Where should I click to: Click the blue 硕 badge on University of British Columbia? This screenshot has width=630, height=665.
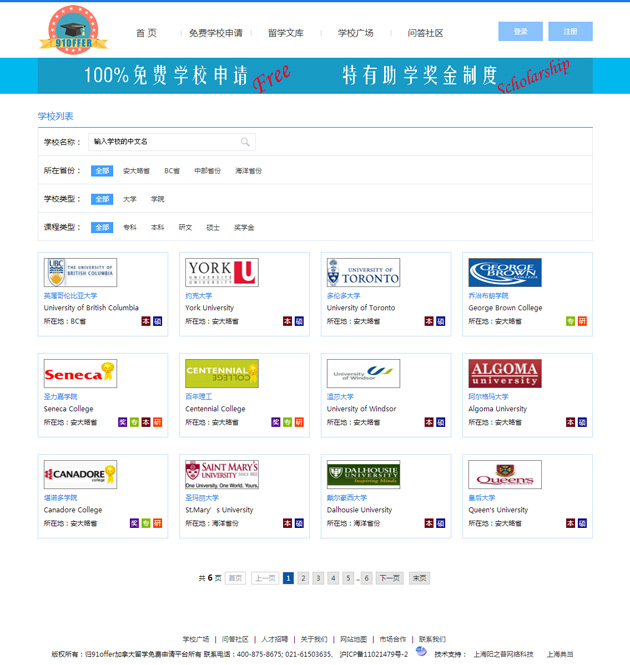(157, 321)
